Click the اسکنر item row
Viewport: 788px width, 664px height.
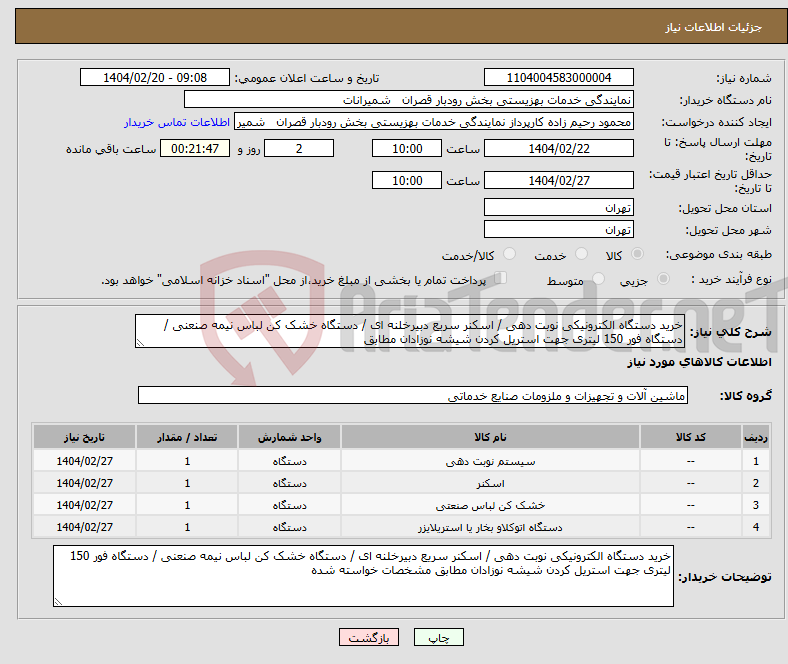401,483
